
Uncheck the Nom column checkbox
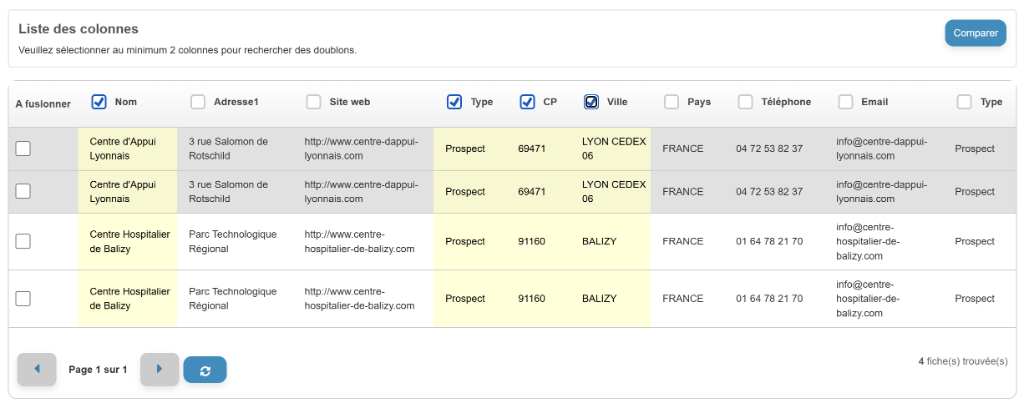(99, 101)
